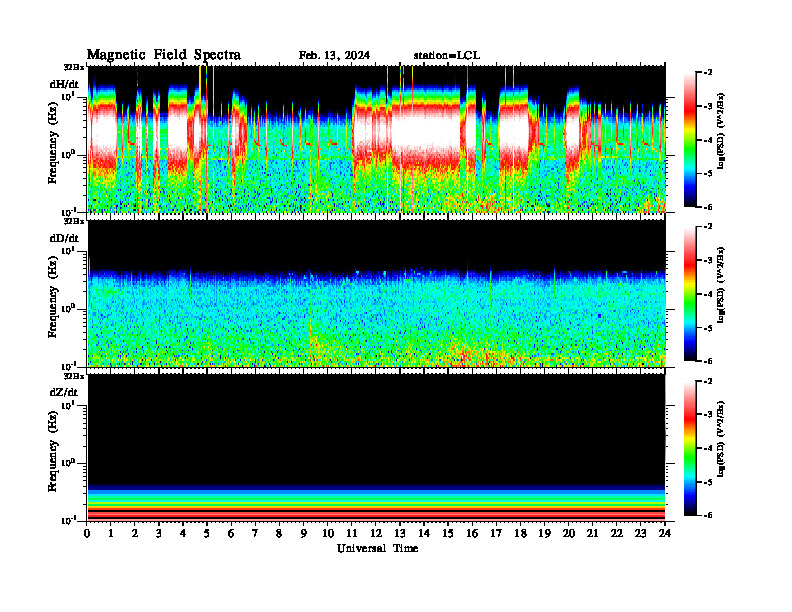Screen dimensions: 792x612
Task: Click hour tick label "5" on time axis
Action: 207,534
